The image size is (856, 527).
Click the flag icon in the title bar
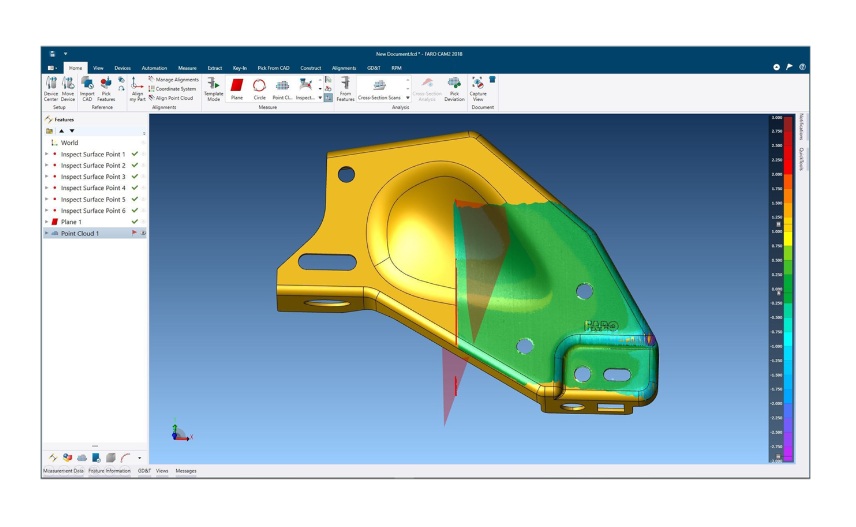click(x=789, y=67)
